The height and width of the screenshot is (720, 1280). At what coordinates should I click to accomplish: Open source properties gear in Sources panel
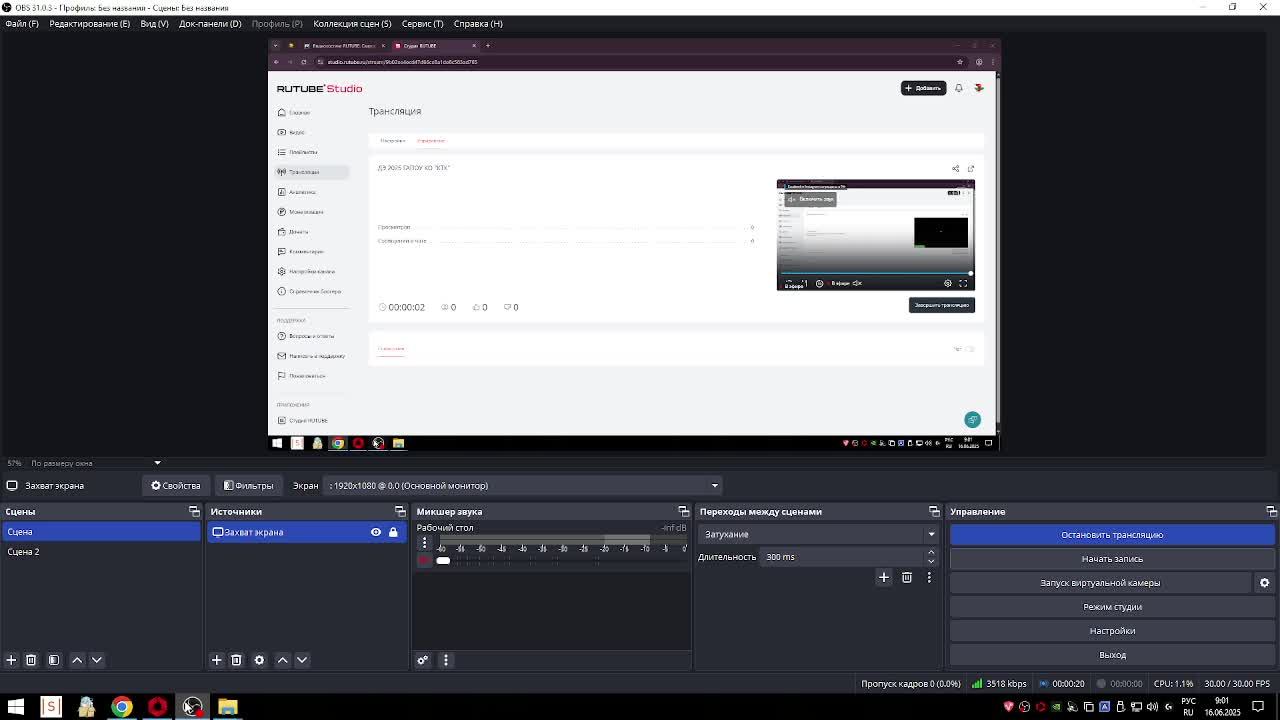tap(259, 660)
